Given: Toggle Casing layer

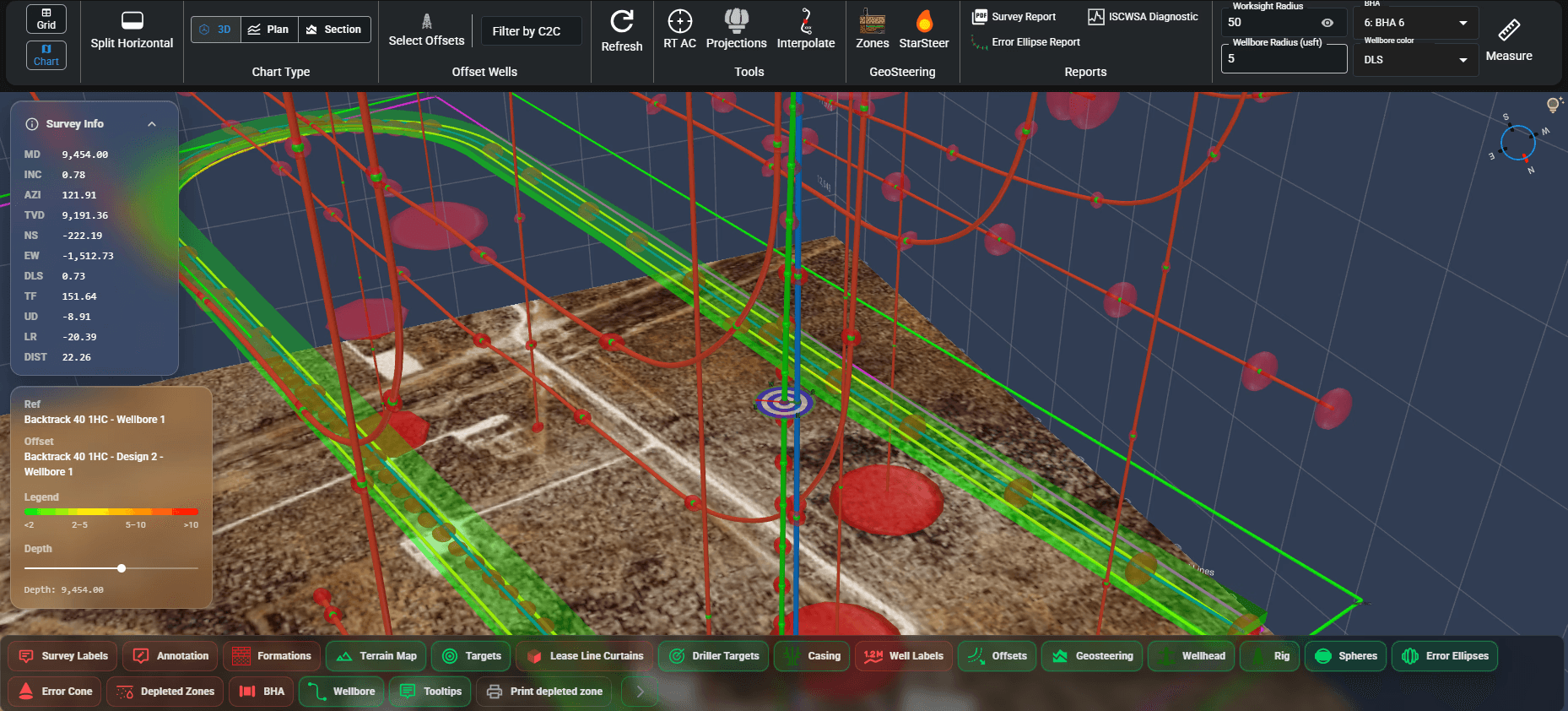Looking at the screenshot, I should point(812,656).
